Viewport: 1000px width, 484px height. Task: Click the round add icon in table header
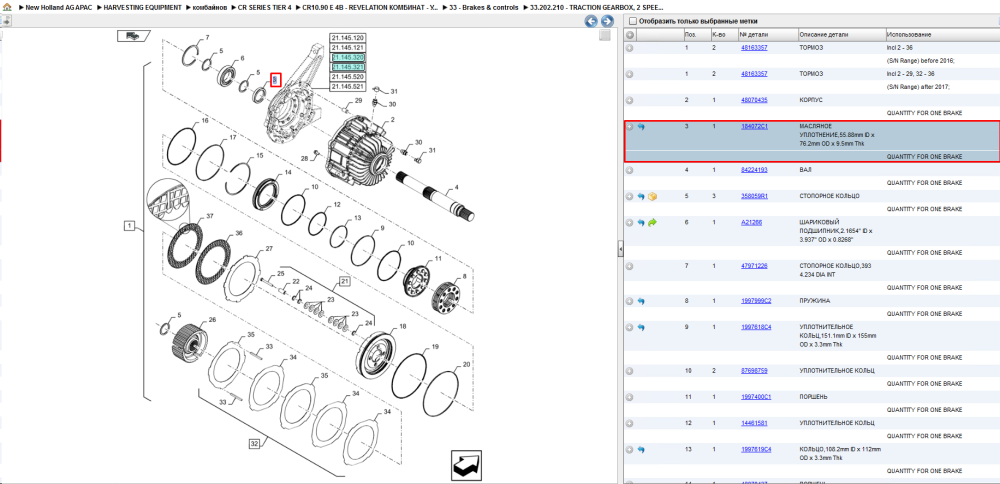(629, 35)
